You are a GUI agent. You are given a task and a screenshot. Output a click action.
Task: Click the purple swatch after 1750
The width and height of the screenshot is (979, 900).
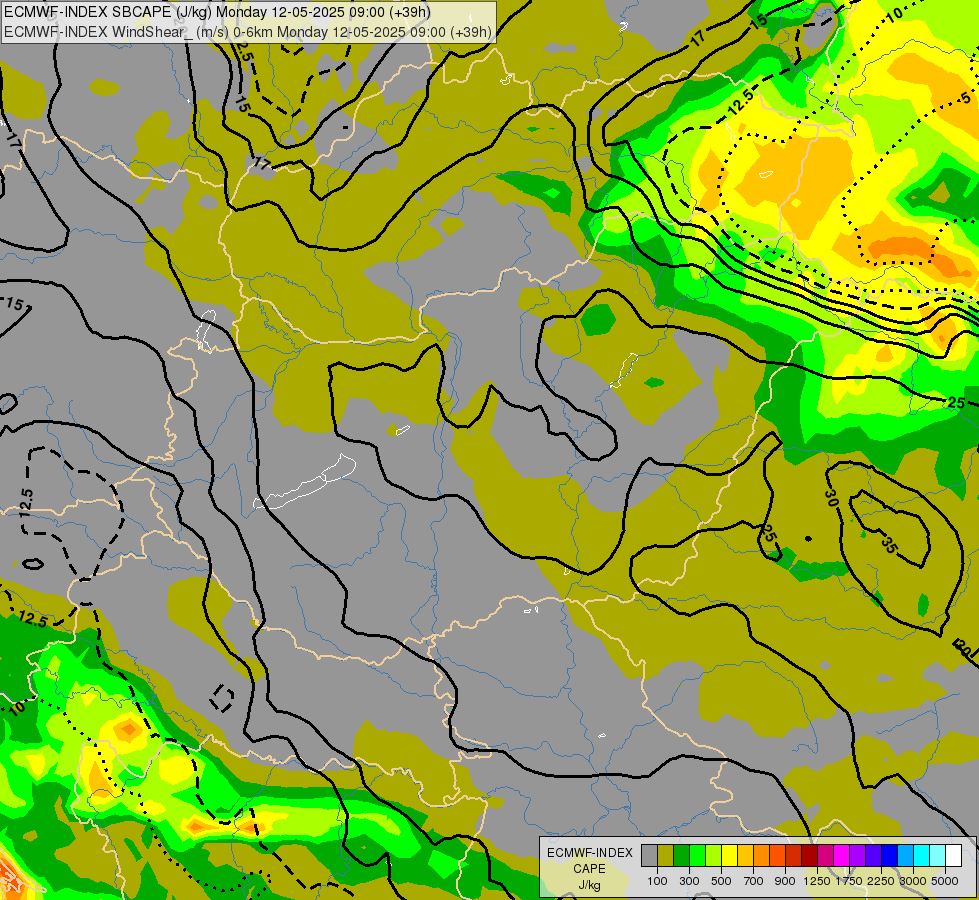[857, 856]
